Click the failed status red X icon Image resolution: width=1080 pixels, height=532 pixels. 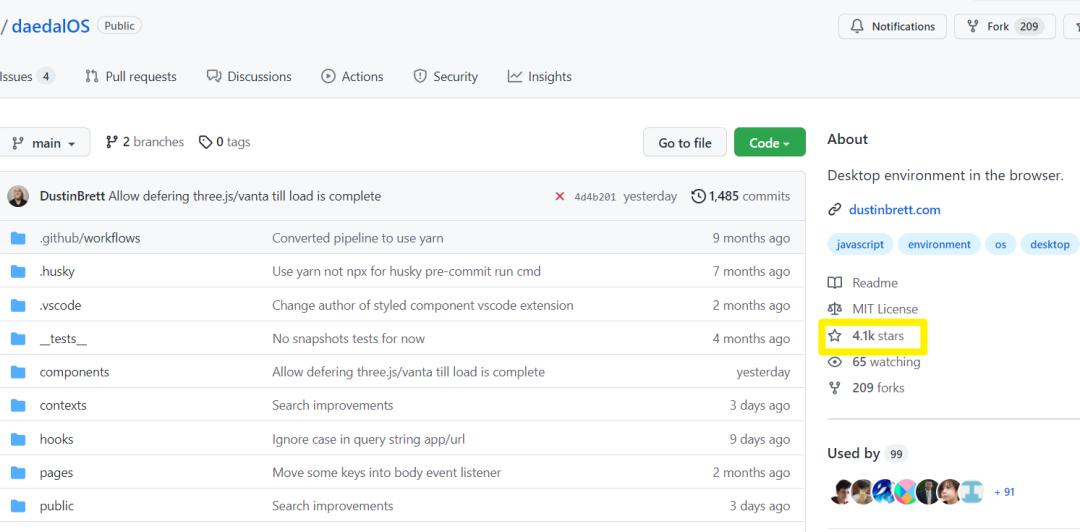coord(559,196)
